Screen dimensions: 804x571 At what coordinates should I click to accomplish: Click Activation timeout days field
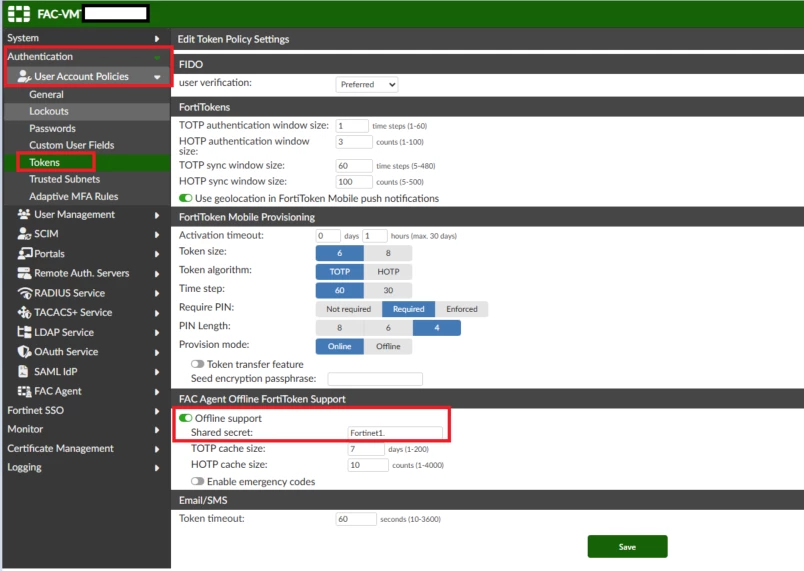point(328,236)
